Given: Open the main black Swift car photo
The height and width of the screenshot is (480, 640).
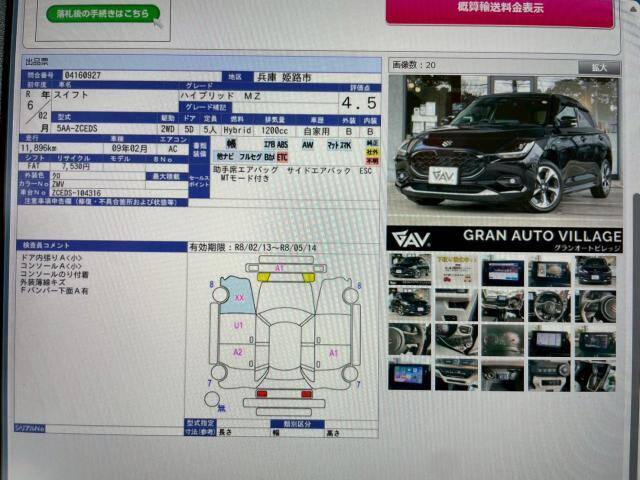Looking at the screenshot, I should tap(504, 148).
